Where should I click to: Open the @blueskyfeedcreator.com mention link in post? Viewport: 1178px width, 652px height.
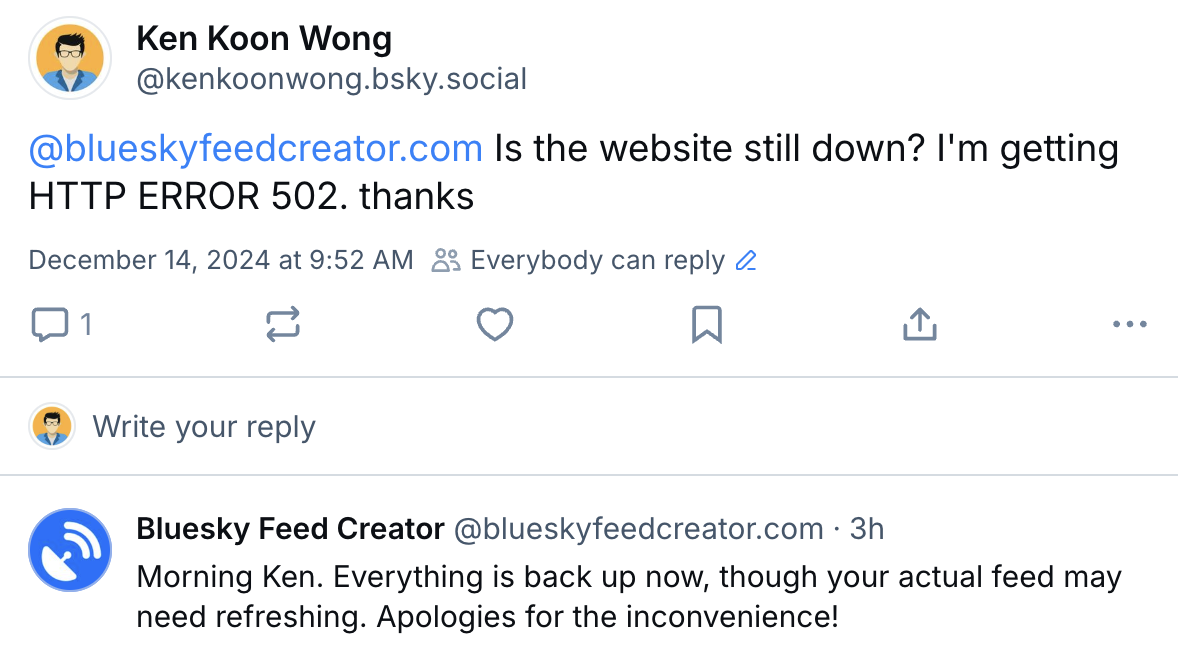[x=255, y=148]
